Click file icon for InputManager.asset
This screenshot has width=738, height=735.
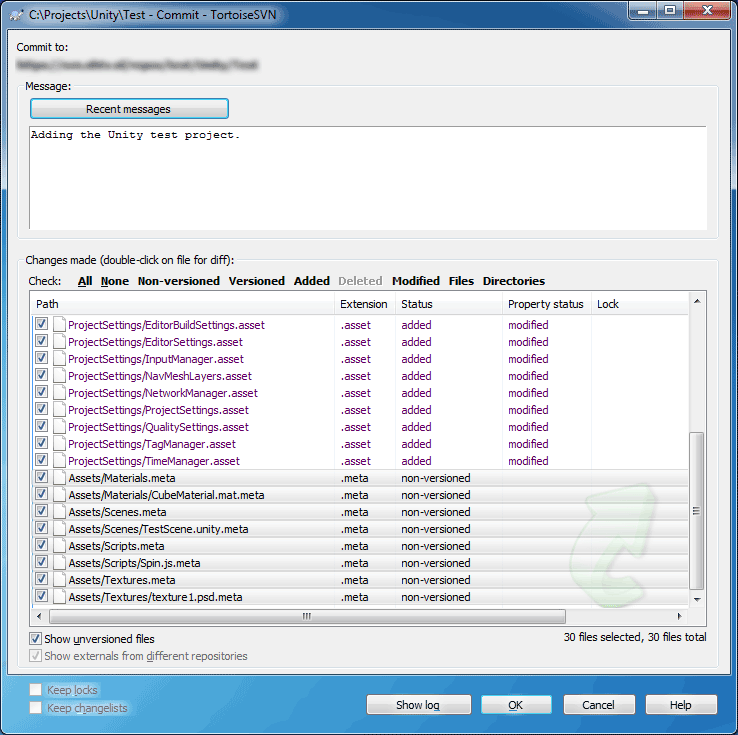[x=59, y=359]
